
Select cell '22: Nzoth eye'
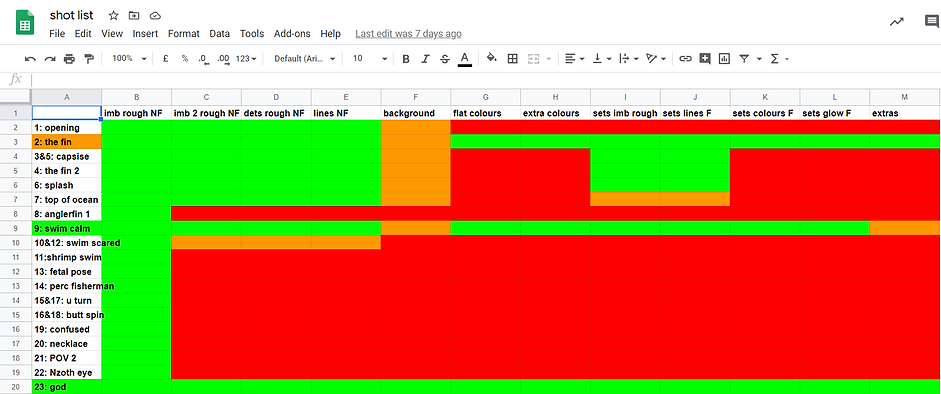pos(67,372)
